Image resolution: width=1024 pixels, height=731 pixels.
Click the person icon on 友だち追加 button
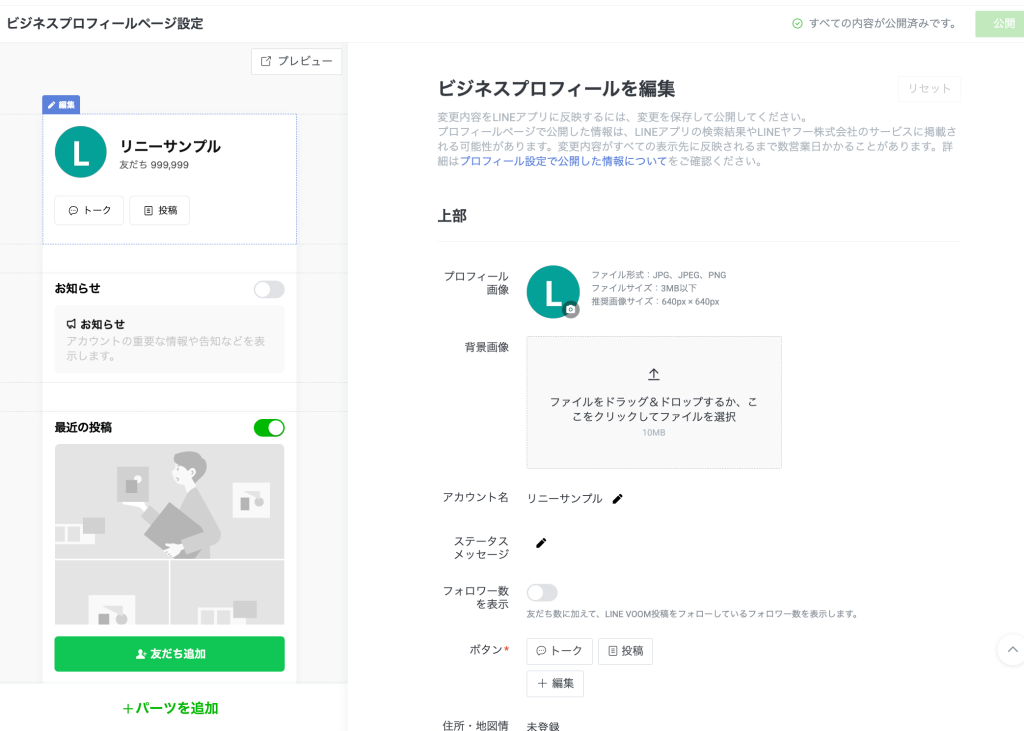point(140,654)
